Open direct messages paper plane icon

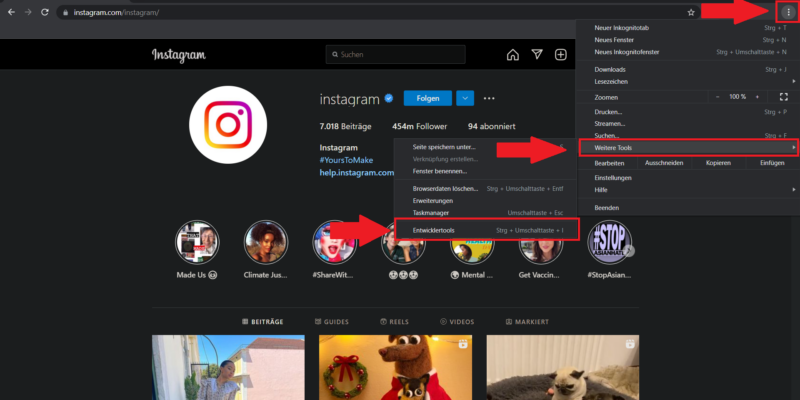tap(537, 55)
